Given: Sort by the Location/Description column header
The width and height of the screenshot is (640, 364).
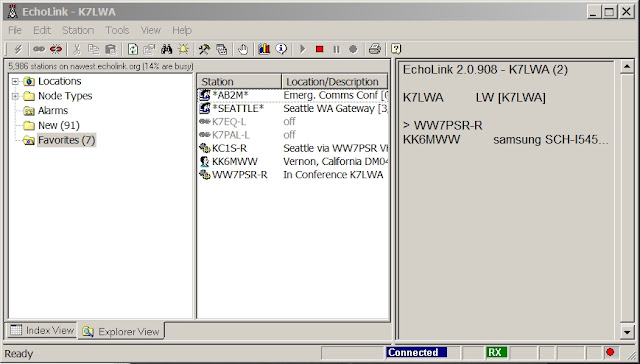Looking at the screenshot, I should (334, 81).
